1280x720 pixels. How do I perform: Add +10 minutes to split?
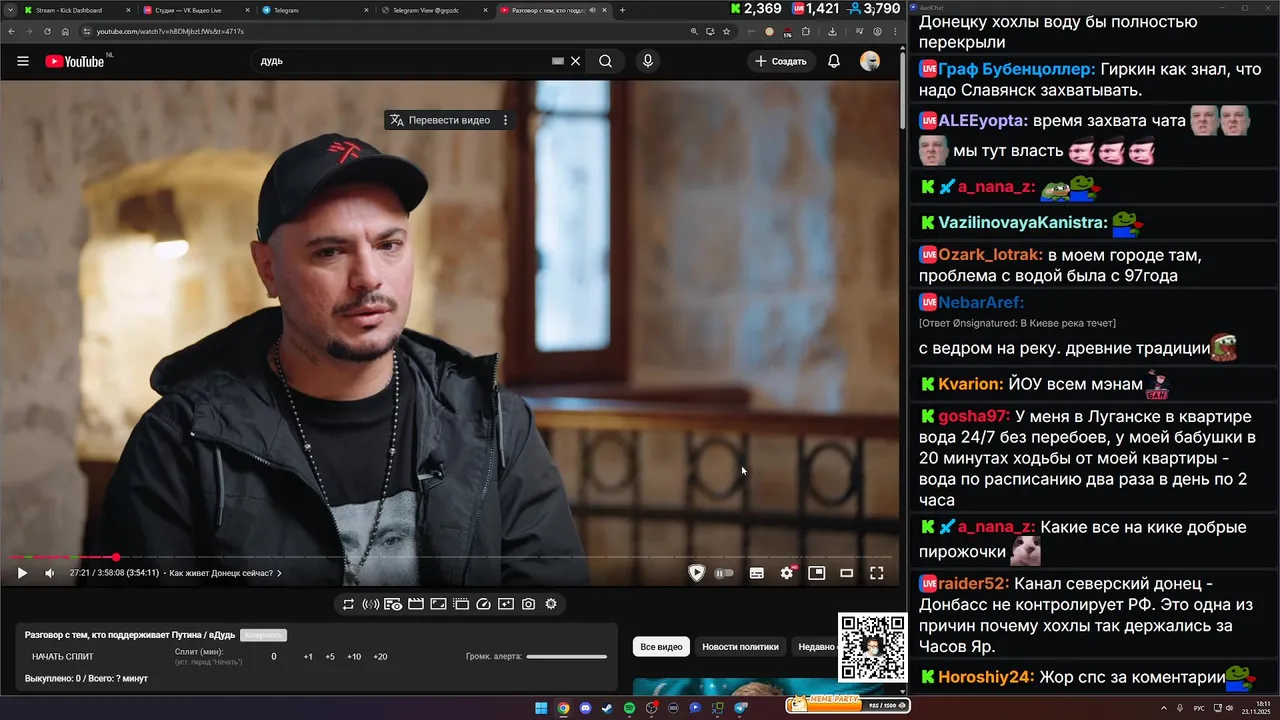(x=354, y=657)
